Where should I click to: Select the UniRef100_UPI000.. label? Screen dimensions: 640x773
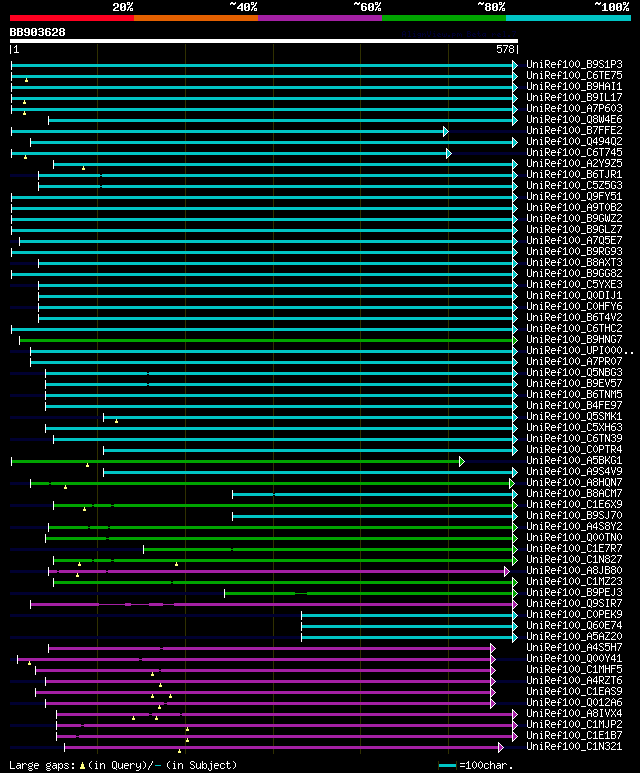(x=580, y=351)
